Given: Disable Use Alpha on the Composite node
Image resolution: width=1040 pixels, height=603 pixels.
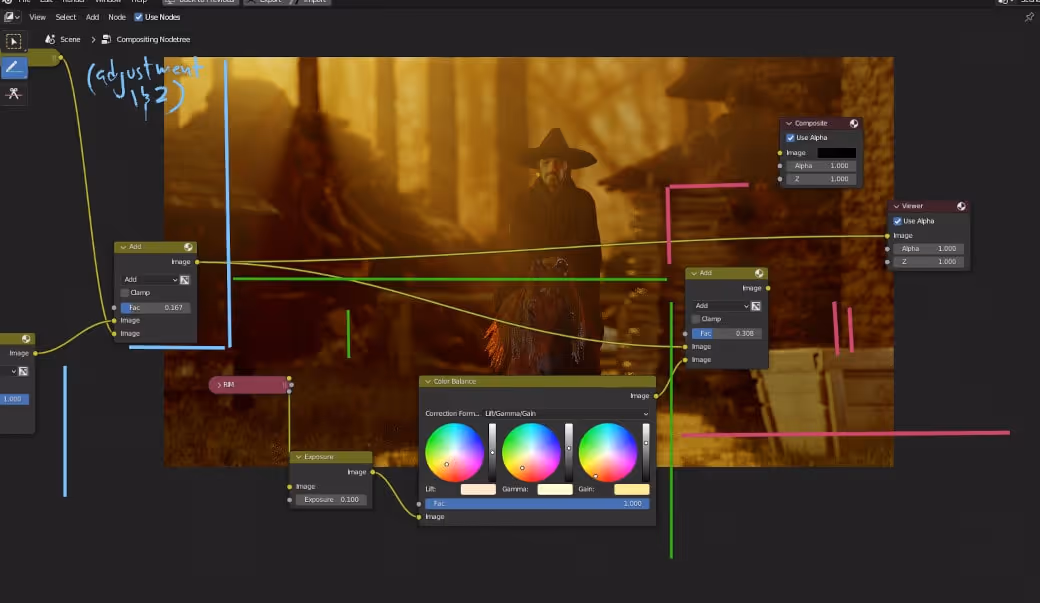Looking at the screenshot, I should (x=790, y=137).
